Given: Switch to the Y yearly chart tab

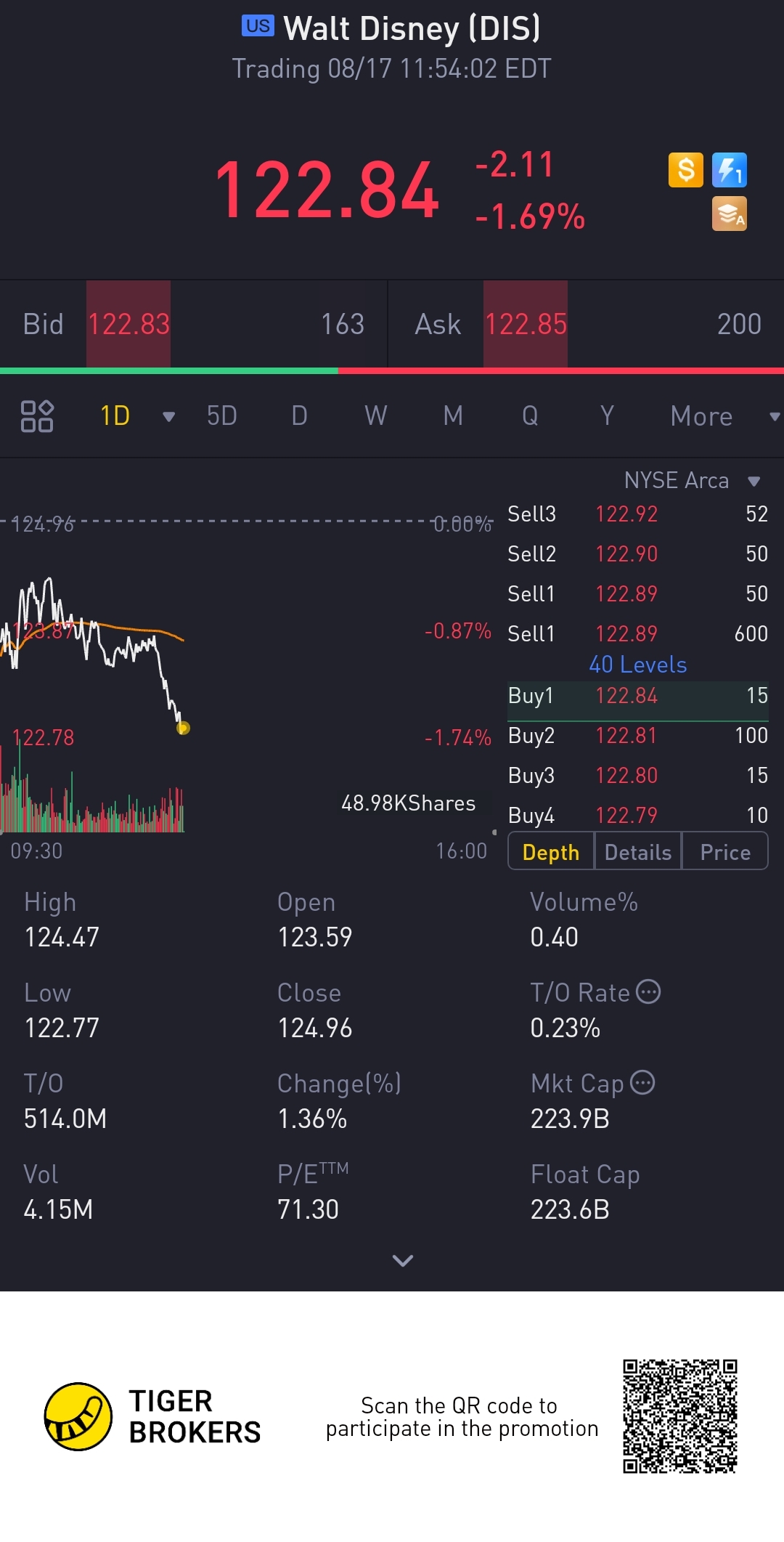Looking at the screenshot, I should (x=607, y=416).
